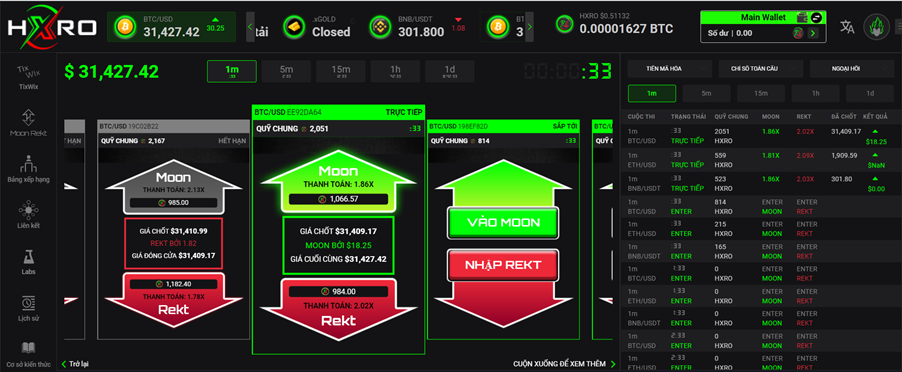The width and height of the screenshot is (902, 372).
Task: Expand the green chevron beside Số dư
Action: (x=812, y=33)
